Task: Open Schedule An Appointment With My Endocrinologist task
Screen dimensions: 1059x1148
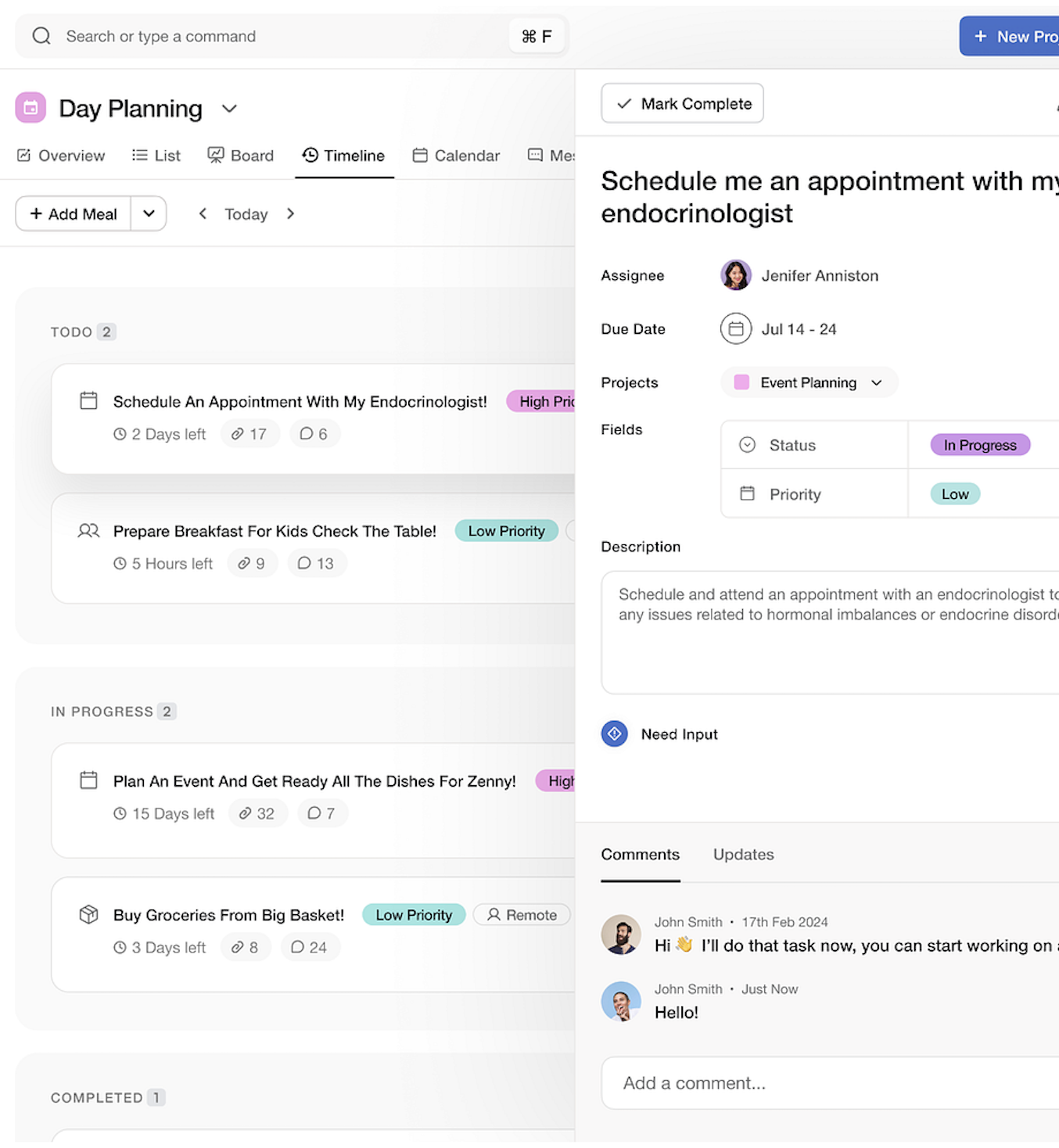Action: click(300, 401)
